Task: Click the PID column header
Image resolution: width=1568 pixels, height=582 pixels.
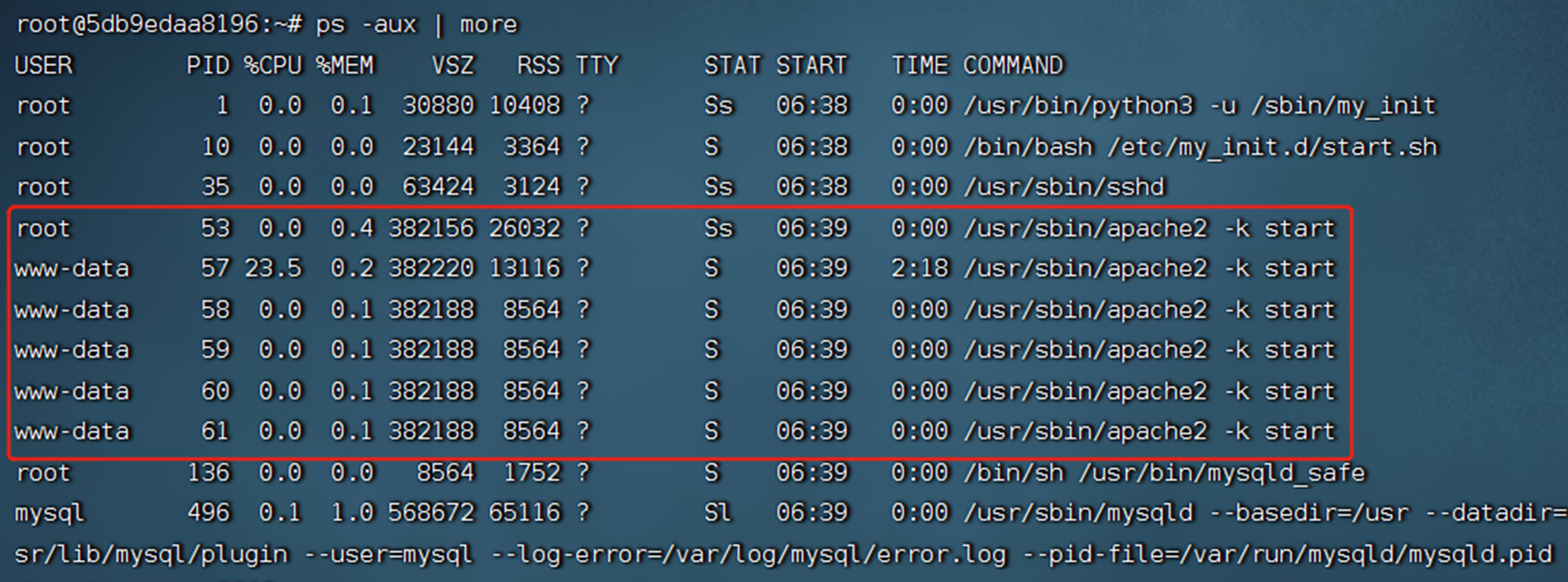Action: tap(208, 66)
